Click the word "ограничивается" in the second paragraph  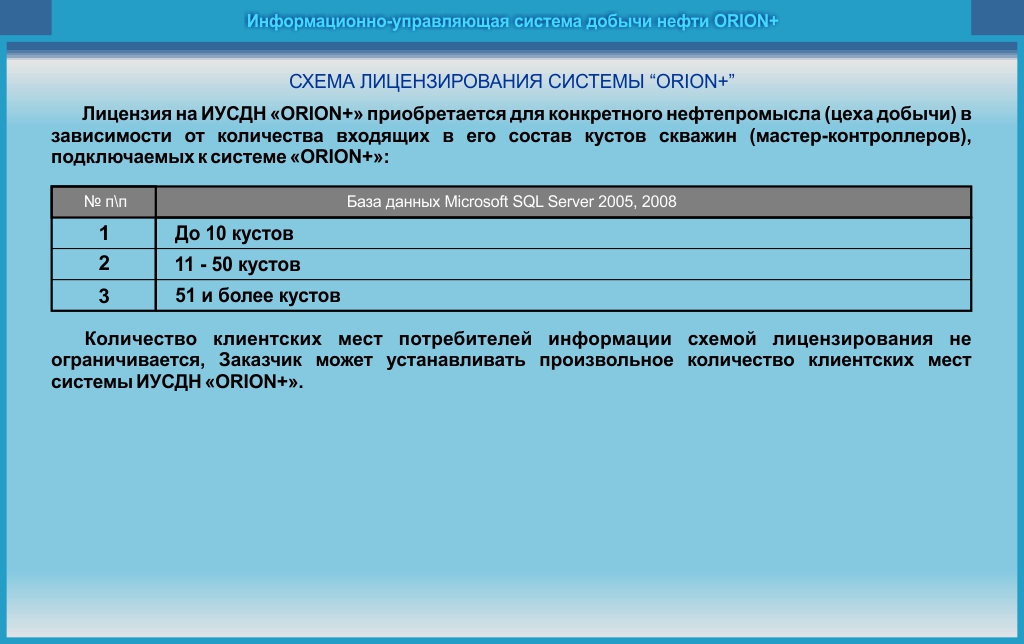click(x=125, y=361)
